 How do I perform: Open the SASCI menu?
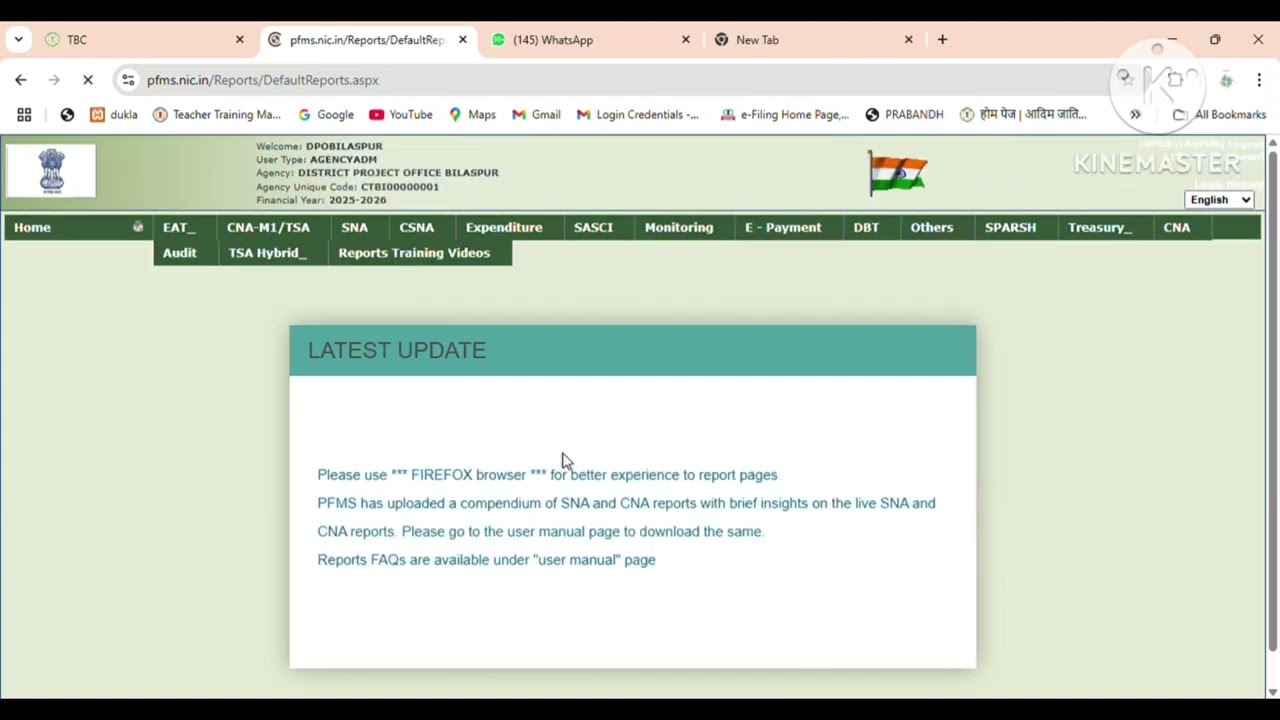coord(593,227)
